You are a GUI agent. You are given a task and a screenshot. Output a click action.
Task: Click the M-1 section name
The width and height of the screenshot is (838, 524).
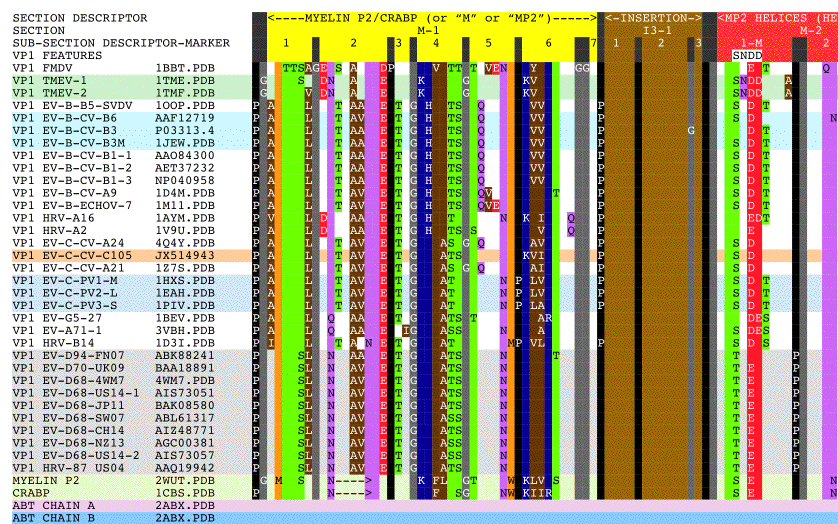428,30
